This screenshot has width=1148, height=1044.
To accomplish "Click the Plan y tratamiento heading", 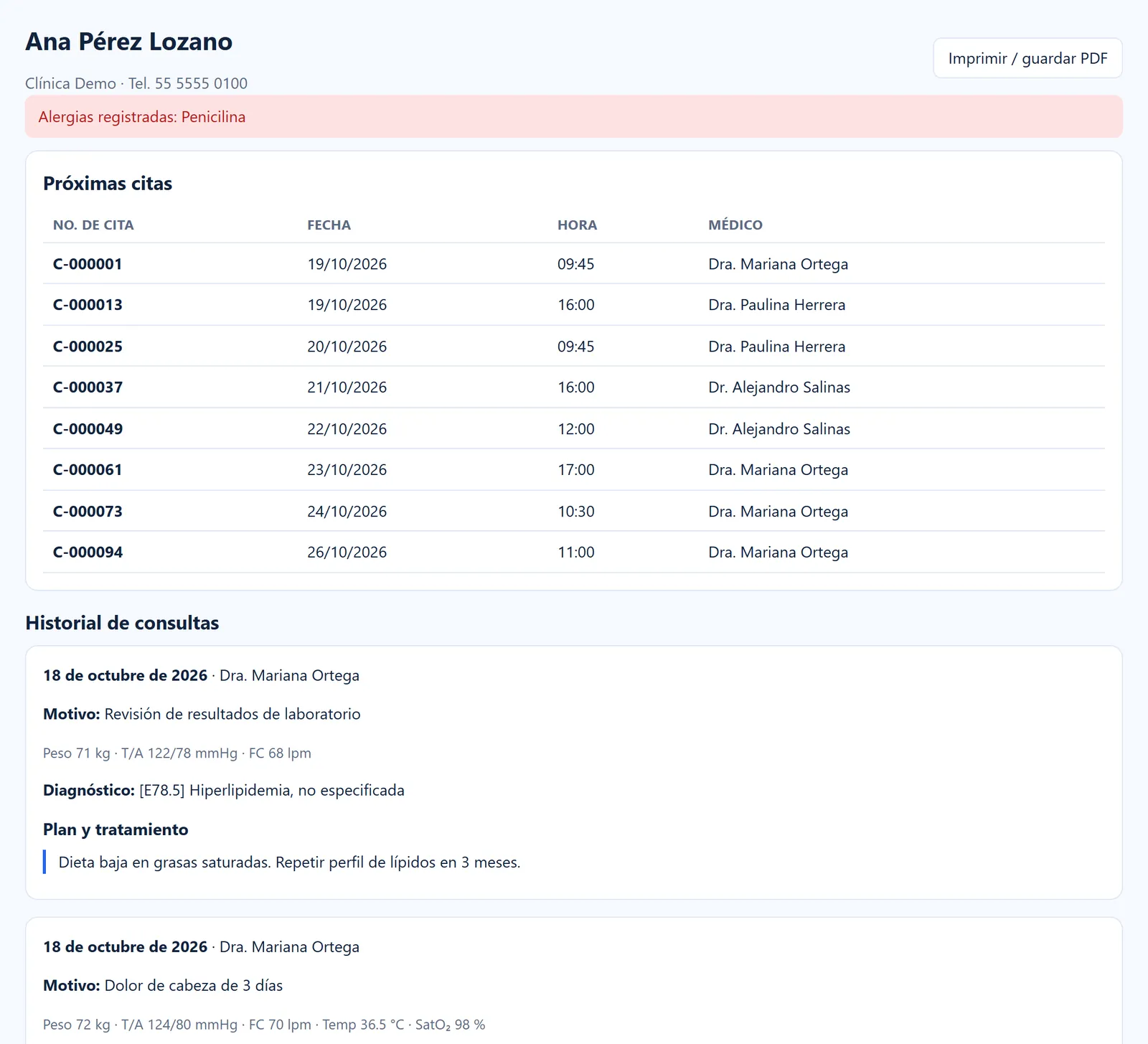I will 116,829.
